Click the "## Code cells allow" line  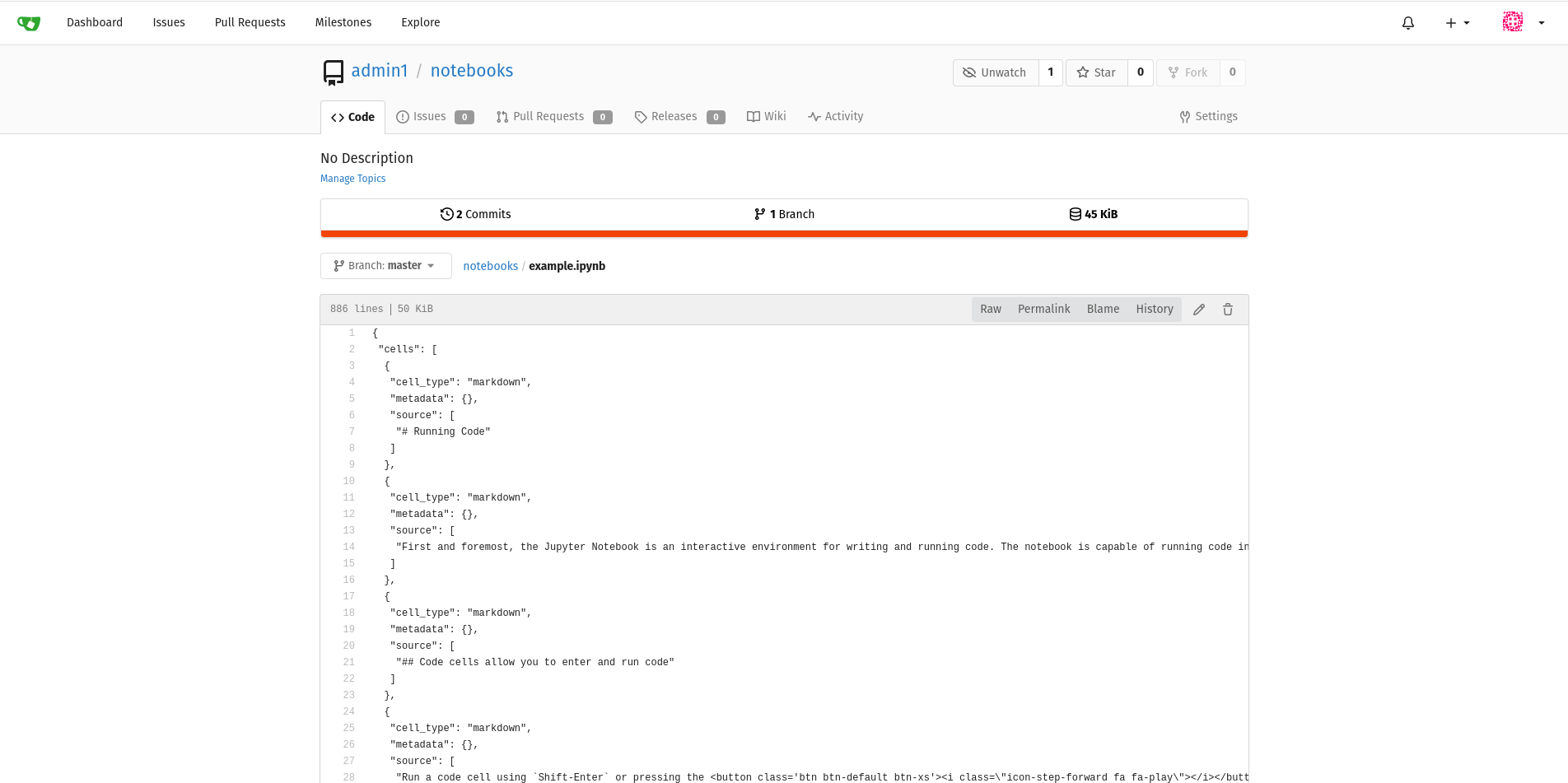pos(535,663)
